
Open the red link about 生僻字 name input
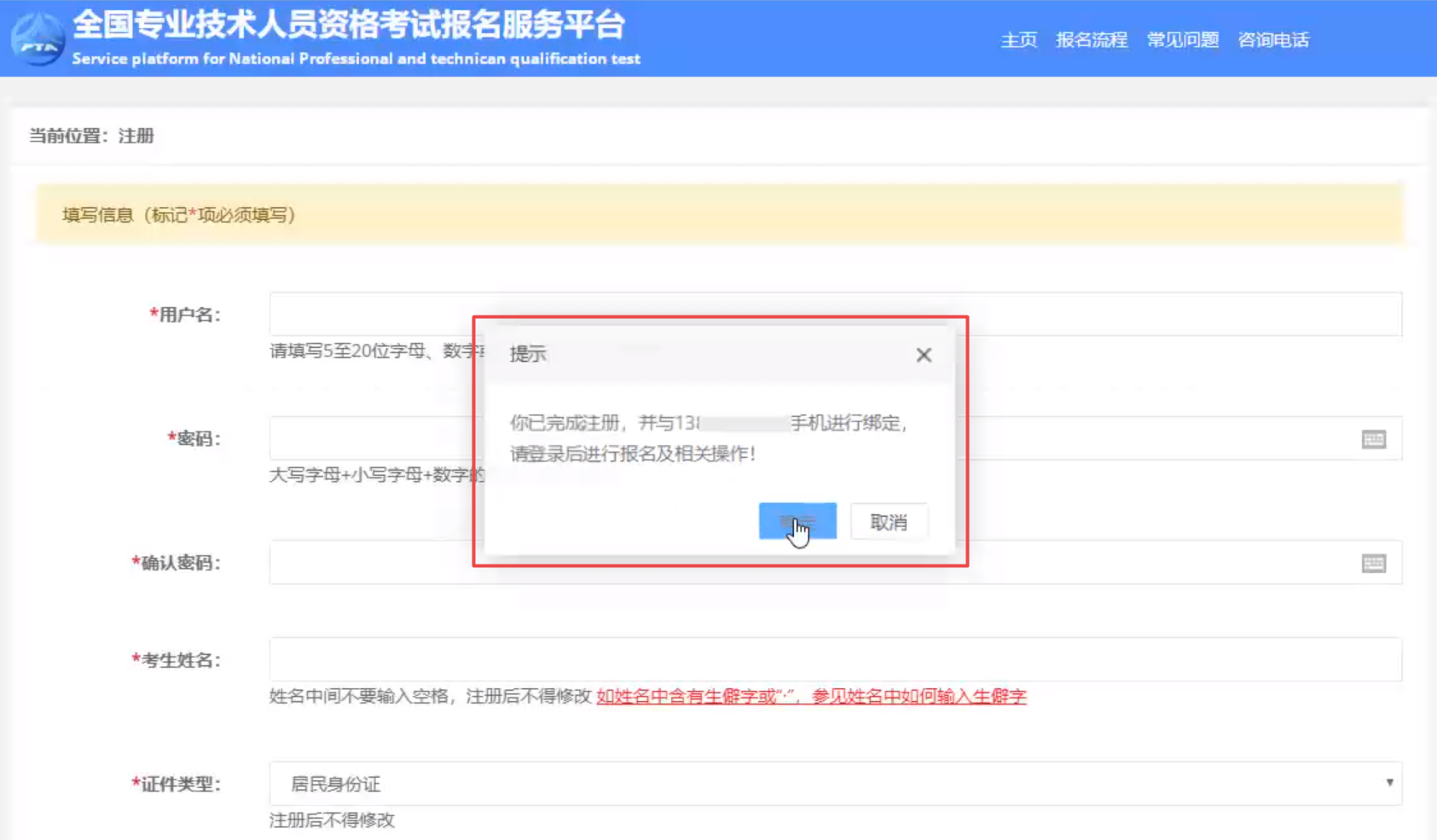coord(811,697)
